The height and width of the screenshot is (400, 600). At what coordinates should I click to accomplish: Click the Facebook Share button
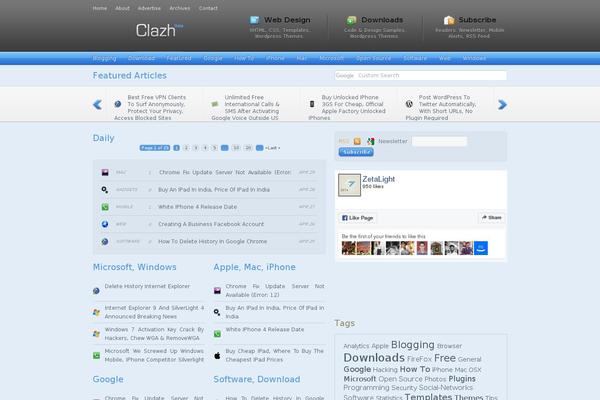[491, 217]
